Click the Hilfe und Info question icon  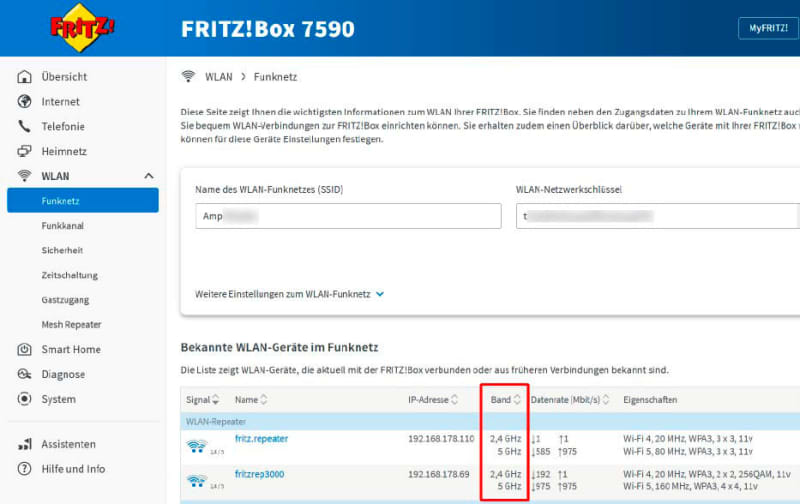[24, 469]
